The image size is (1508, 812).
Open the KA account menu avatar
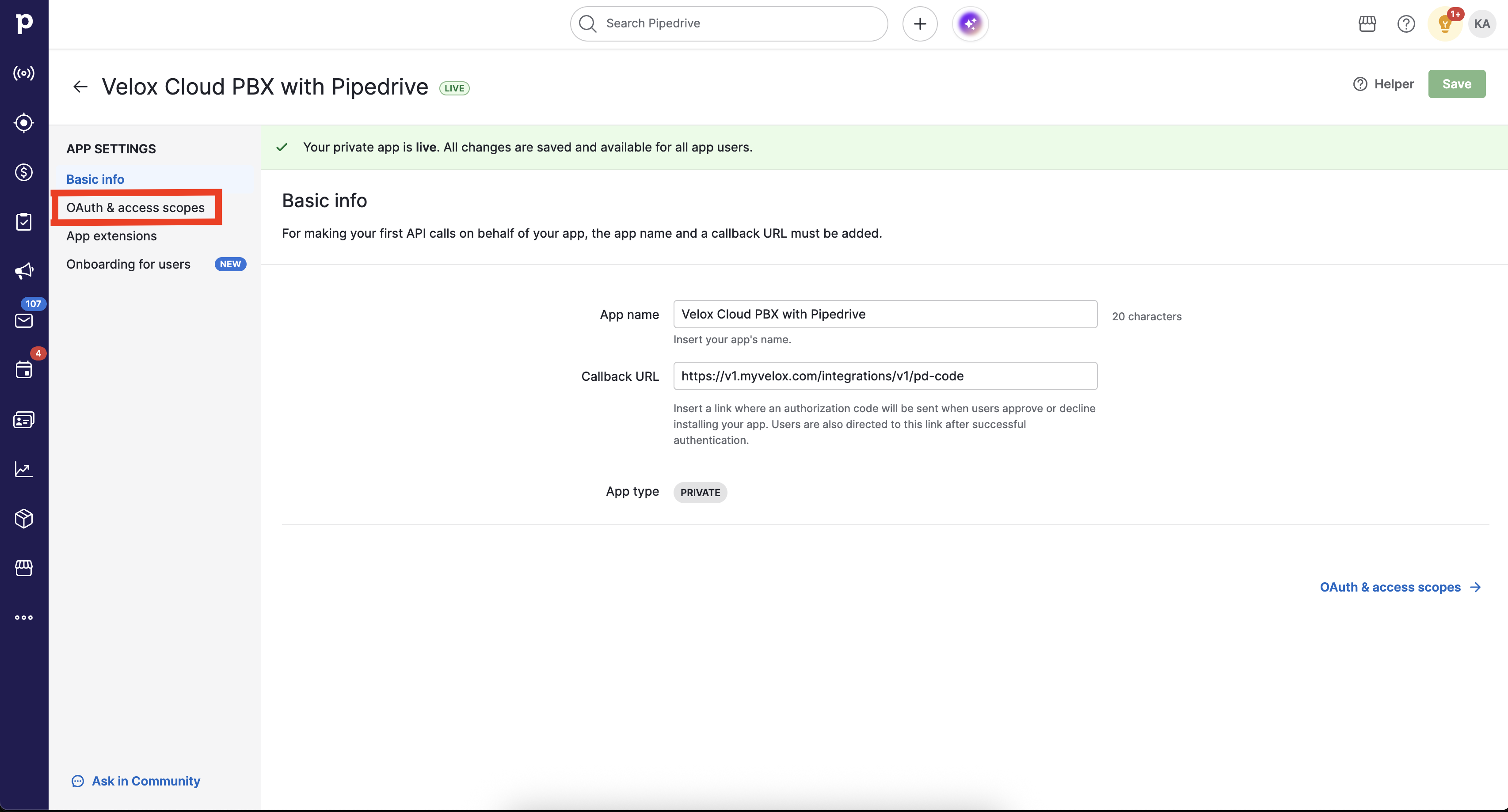1481,23
